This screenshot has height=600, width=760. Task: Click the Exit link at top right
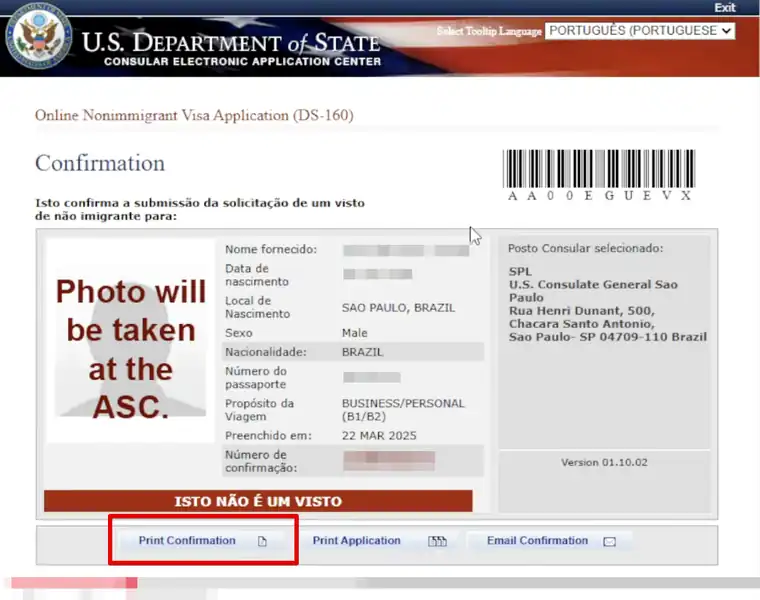point(725,8)
